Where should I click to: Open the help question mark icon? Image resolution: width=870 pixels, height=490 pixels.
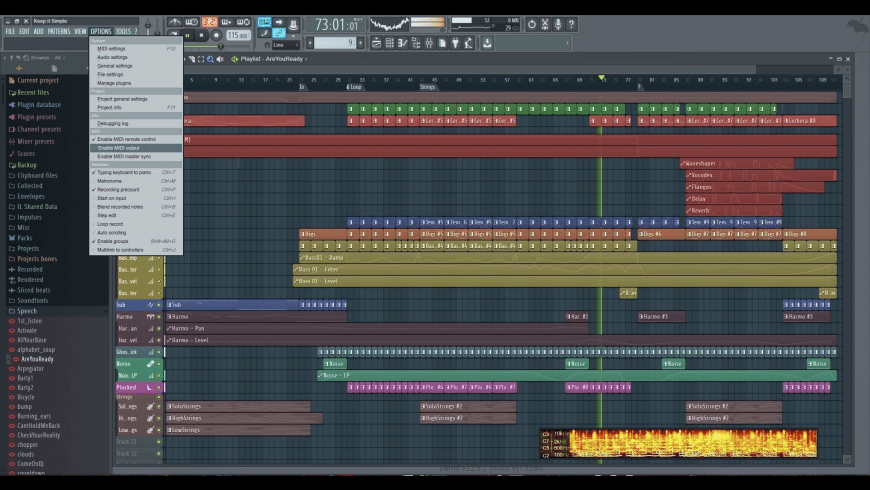573,24
